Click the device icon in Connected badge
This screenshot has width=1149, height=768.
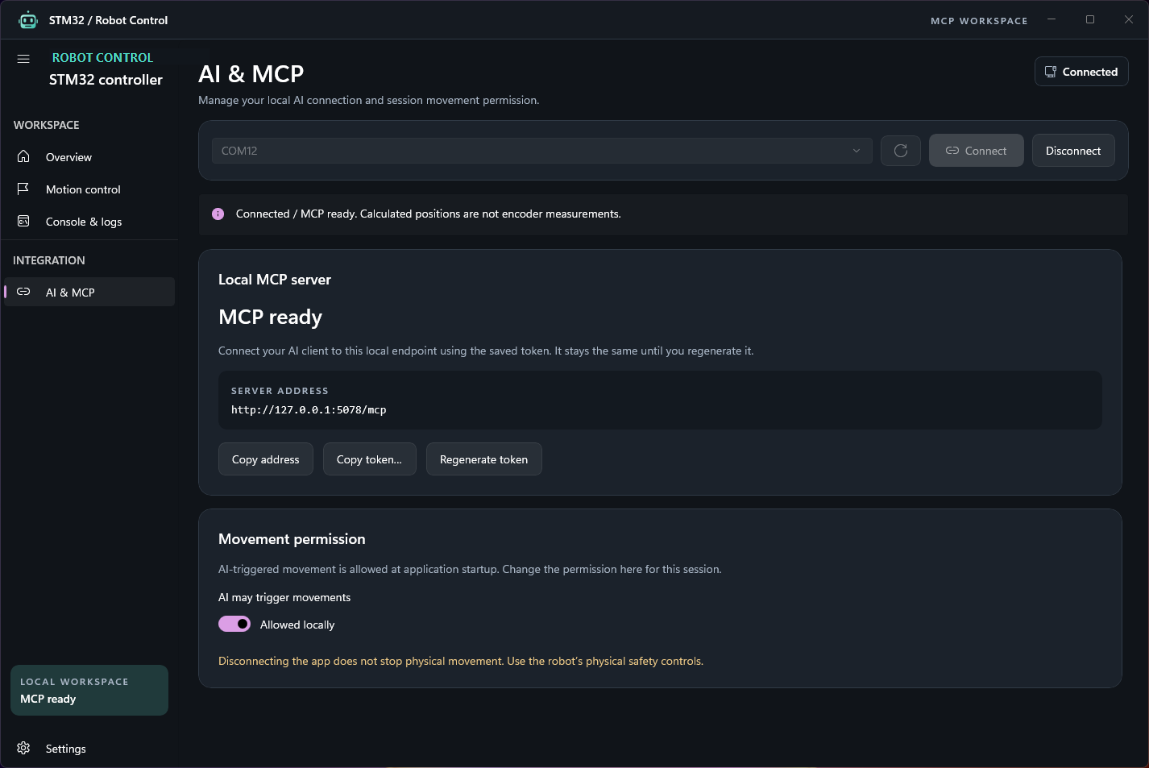tap(1050, 72)
